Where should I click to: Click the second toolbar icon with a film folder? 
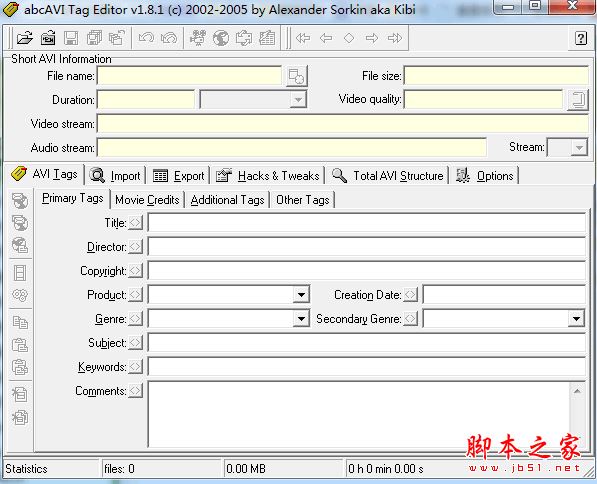click(48, 38)
